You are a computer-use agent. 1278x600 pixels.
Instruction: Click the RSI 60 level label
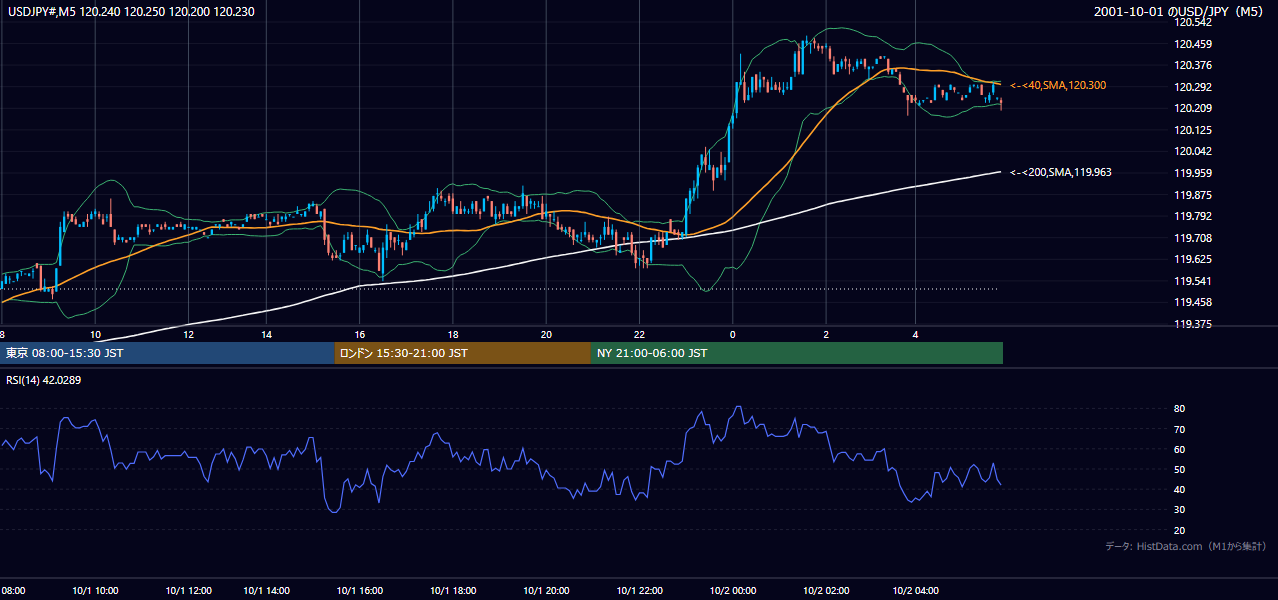pyautogui.click(x=1179, y=449)
